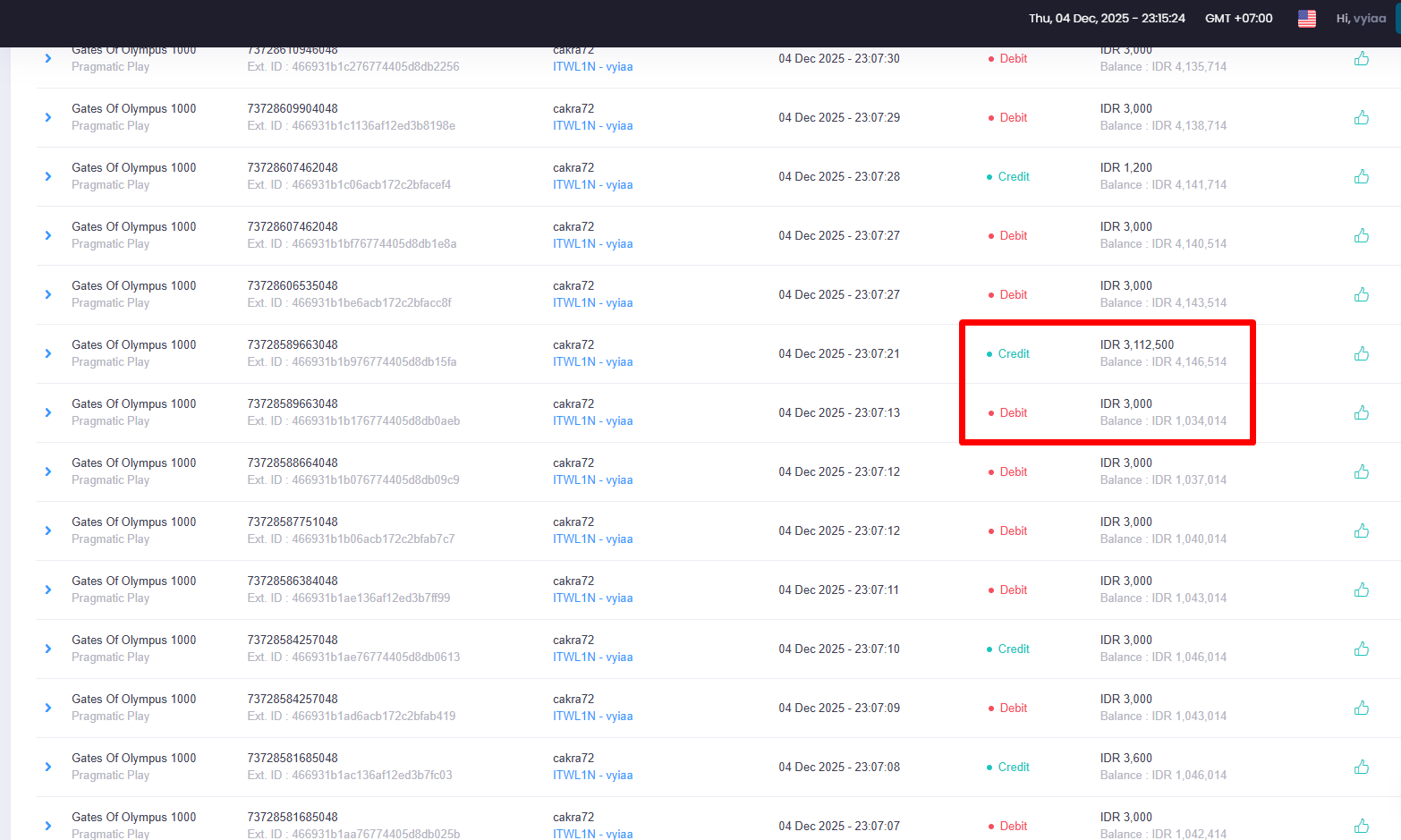Click the thumbs-up icon for the 23:07:29 transaction
Screen dimensions: 1401x840
pyautogui.click(x=1361, y=117)
